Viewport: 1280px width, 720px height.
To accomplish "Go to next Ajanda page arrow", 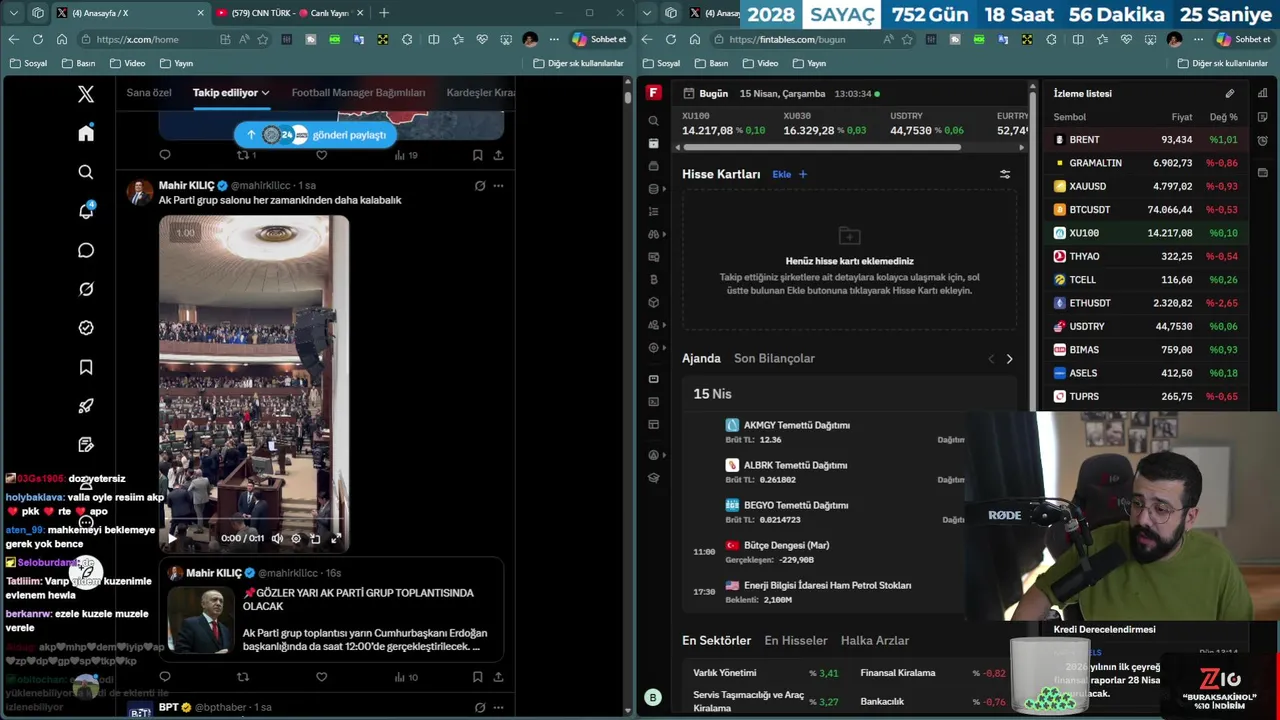I will point(1009,359).
